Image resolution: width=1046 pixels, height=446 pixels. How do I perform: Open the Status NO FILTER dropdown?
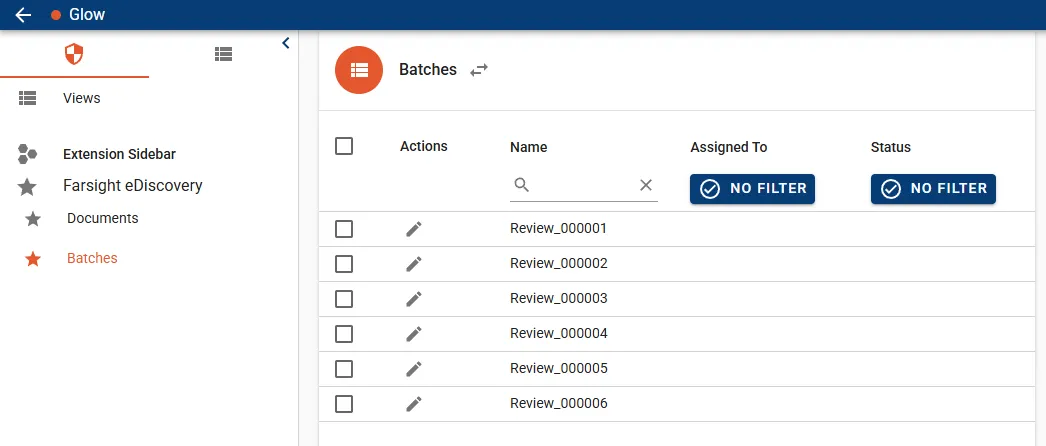coord(933,189)
